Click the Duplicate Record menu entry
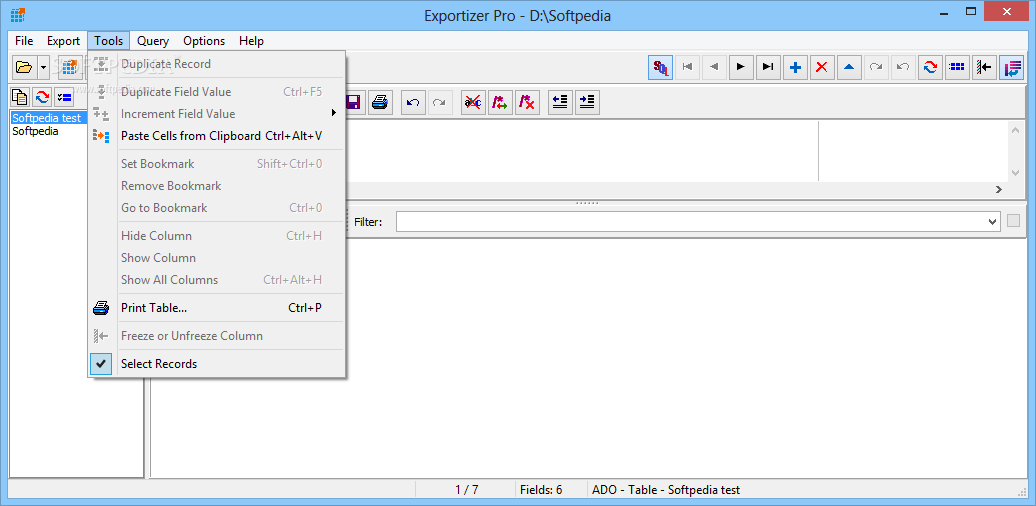This screenshot has width=1036, height=506. [217, 64]
